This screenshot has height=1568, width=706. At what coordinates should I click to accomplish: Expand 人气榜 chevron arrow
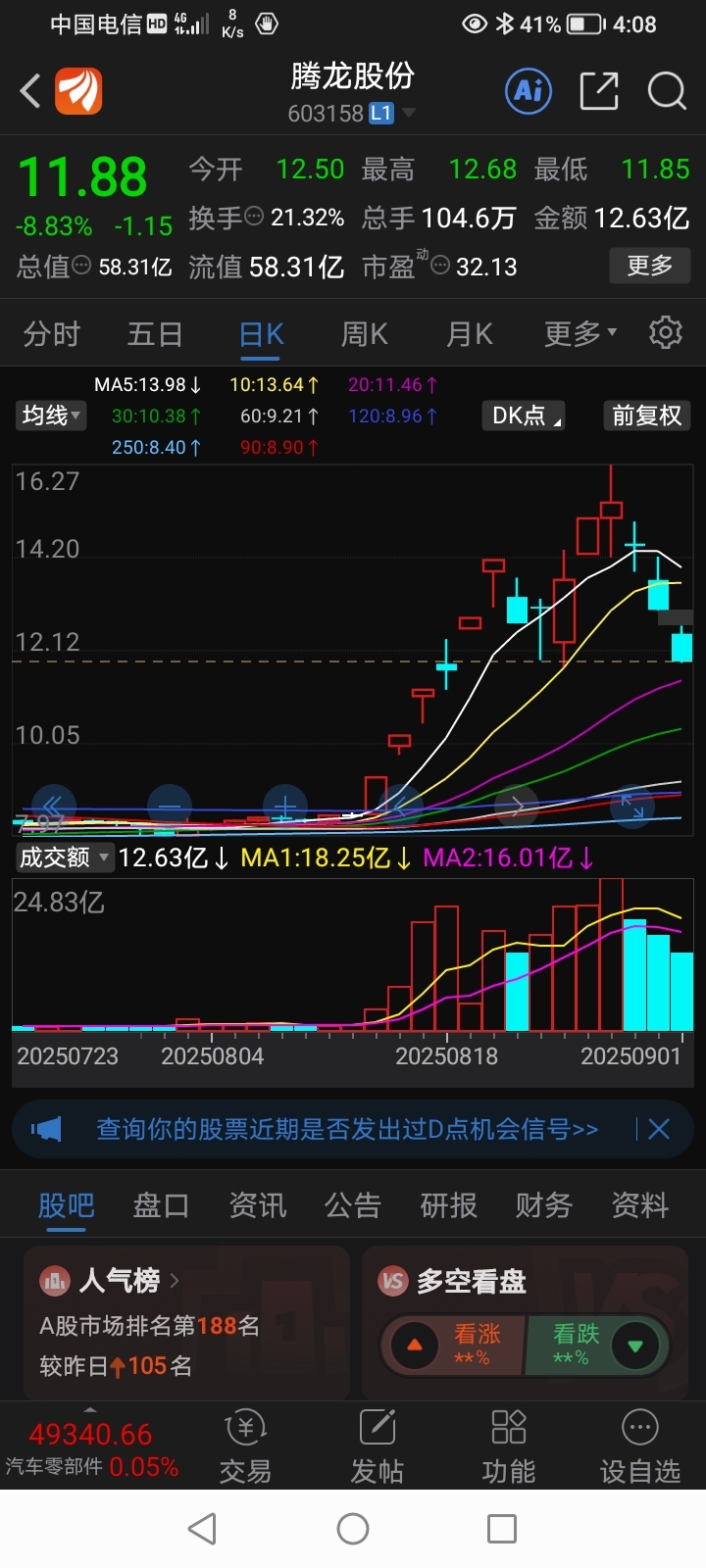click(x=175, y=1280)
